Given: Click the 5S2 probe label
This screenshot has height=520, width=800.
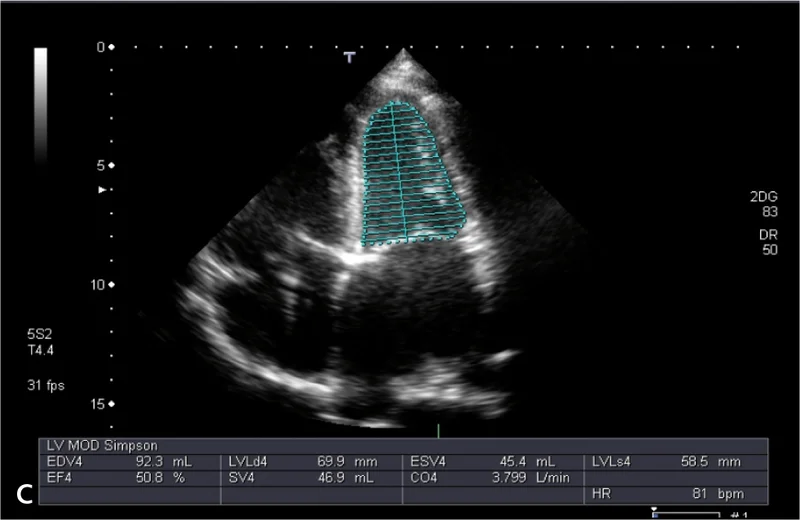Looking at the screenshot, I should click(x=40, y=334).
